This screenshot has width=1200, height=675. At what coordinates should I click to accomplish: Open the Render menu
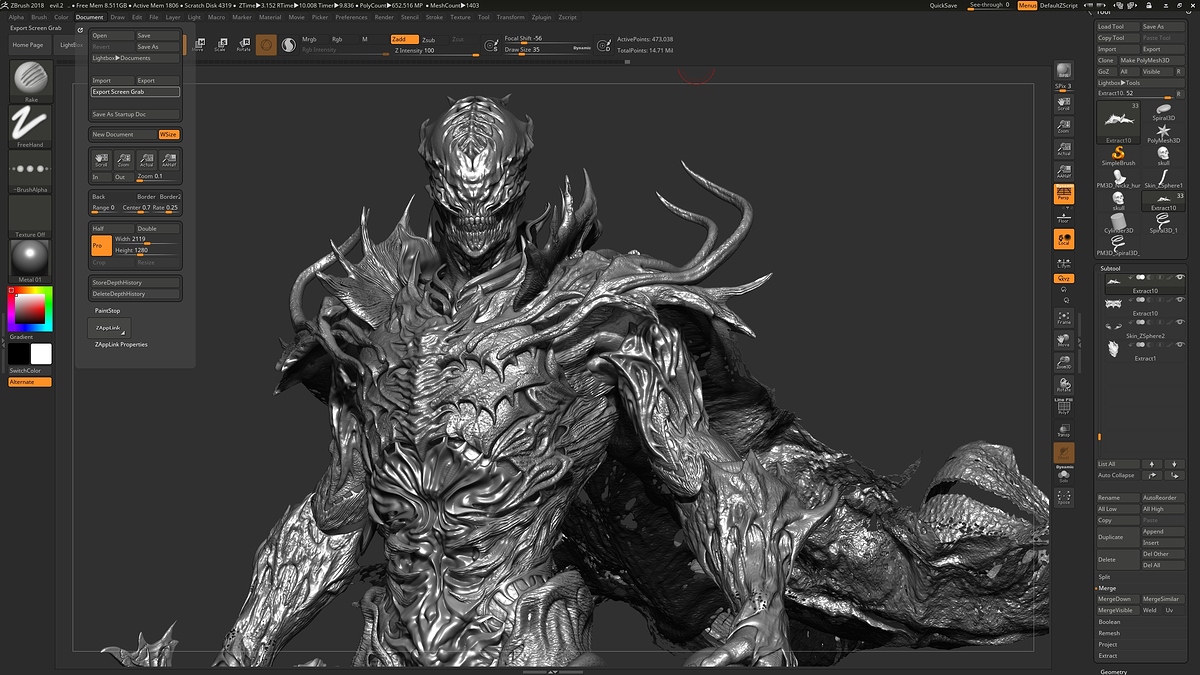(x=384, y=17)
